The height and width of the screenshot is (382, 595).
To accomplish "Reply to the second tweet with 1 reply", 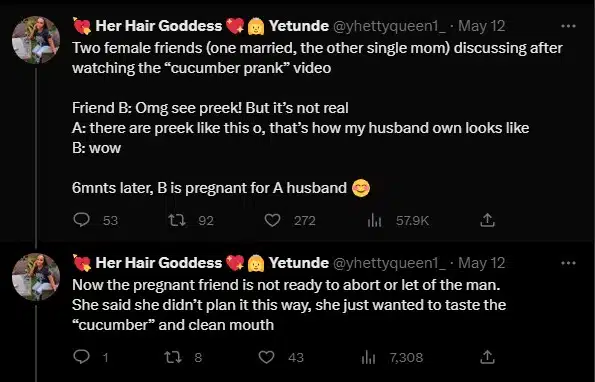I will click(81, 357).
